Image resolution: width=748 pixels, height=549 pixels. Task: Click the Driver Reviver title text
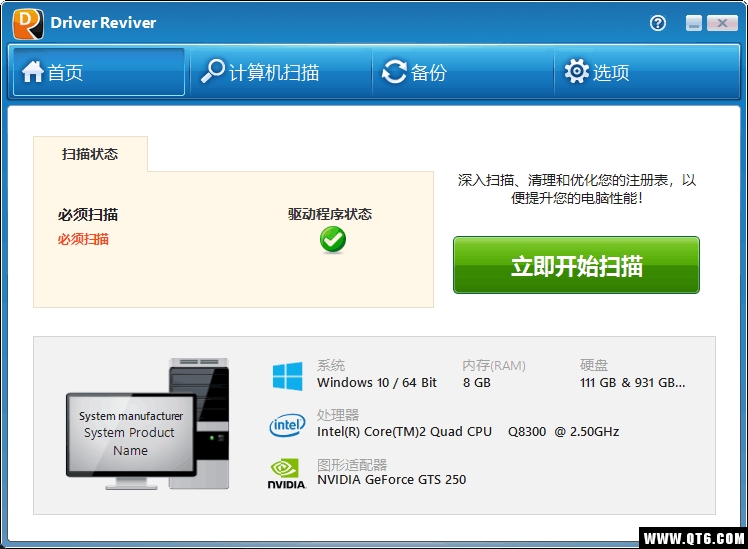point(103,23)
